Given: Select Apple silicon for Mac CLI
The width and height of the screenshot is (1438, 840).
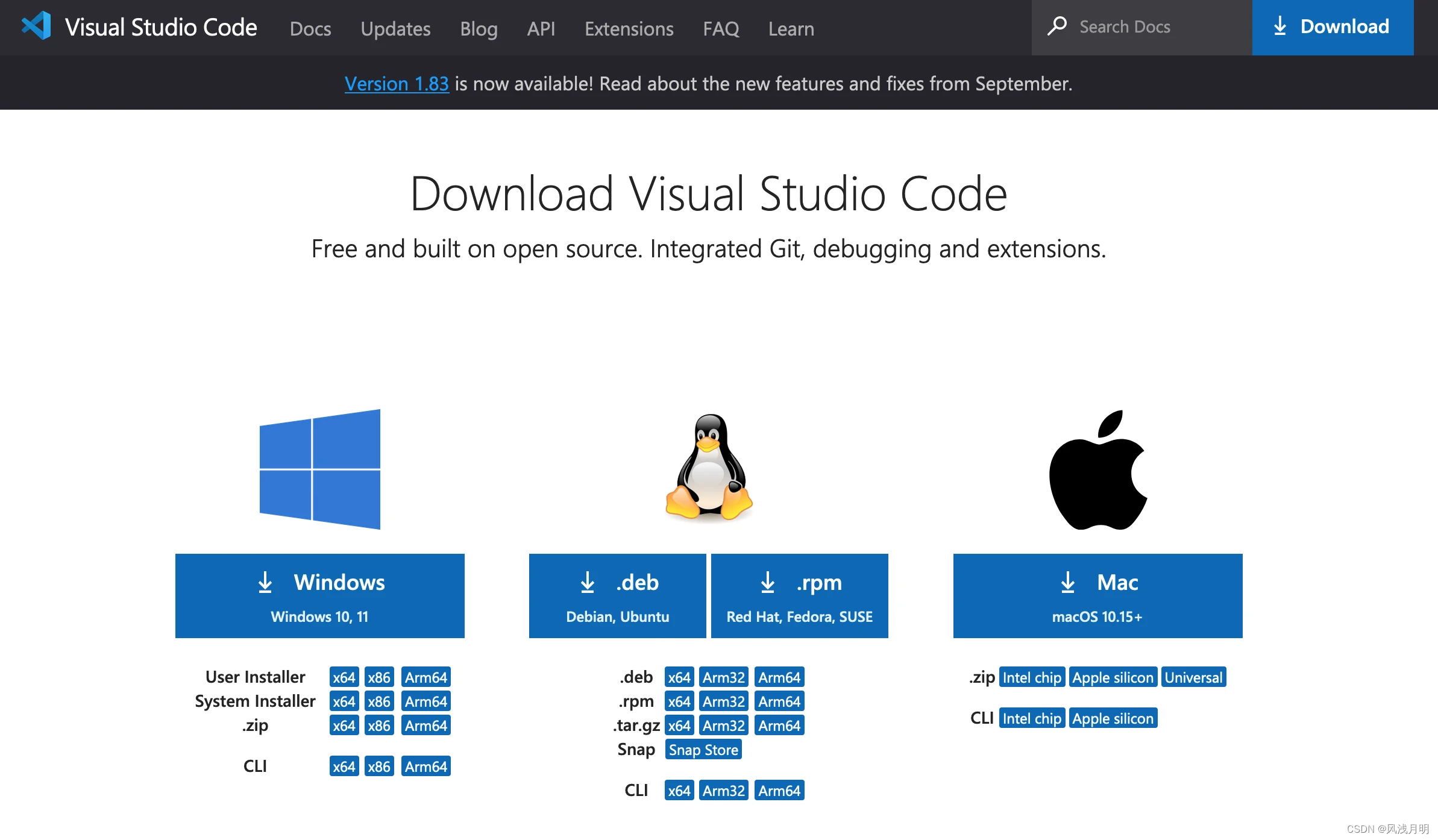Looking at the screenshot, I should (1113, 718).
